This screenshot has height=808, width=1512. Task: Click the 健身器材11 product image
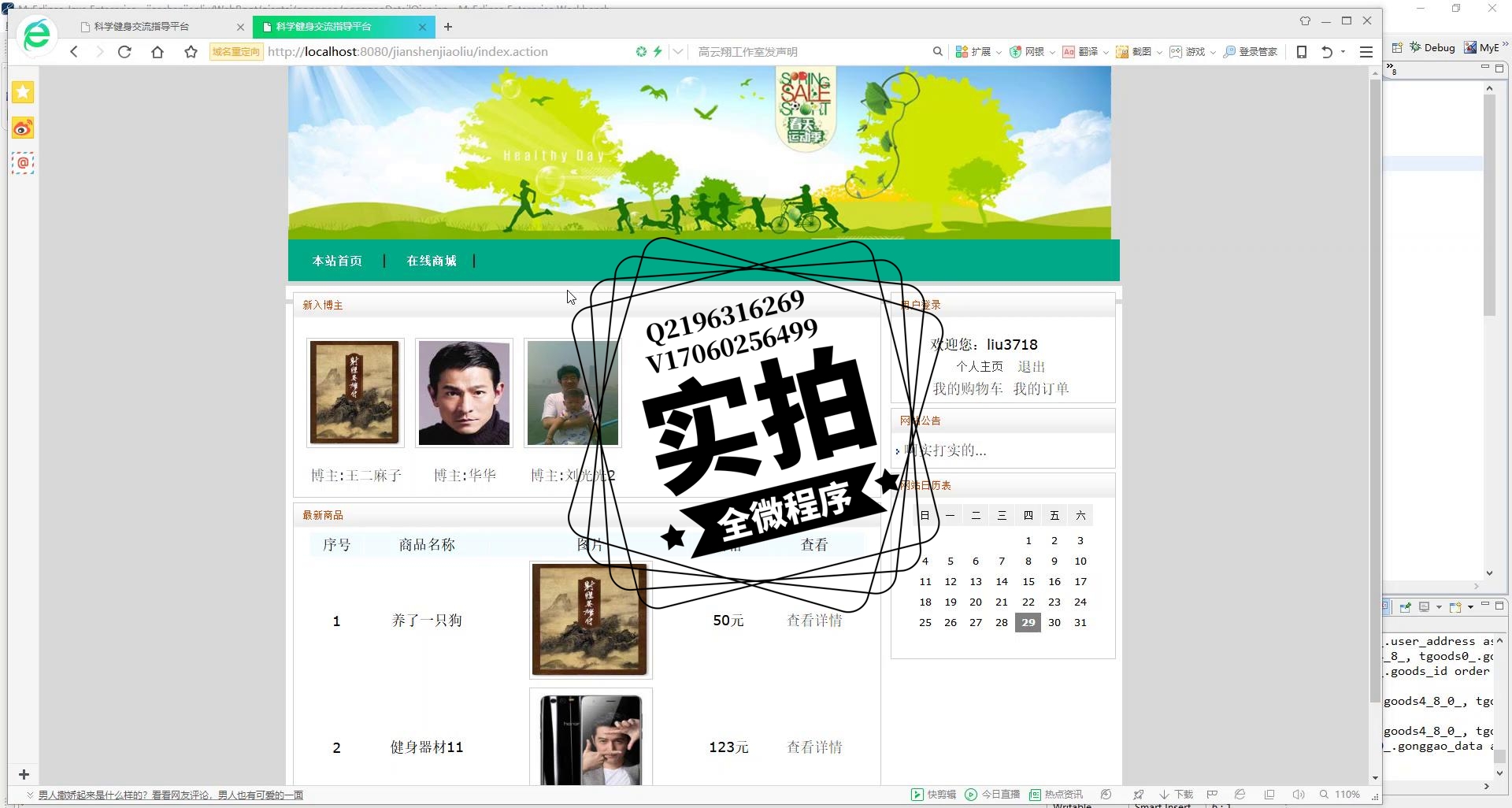[591, 738]
